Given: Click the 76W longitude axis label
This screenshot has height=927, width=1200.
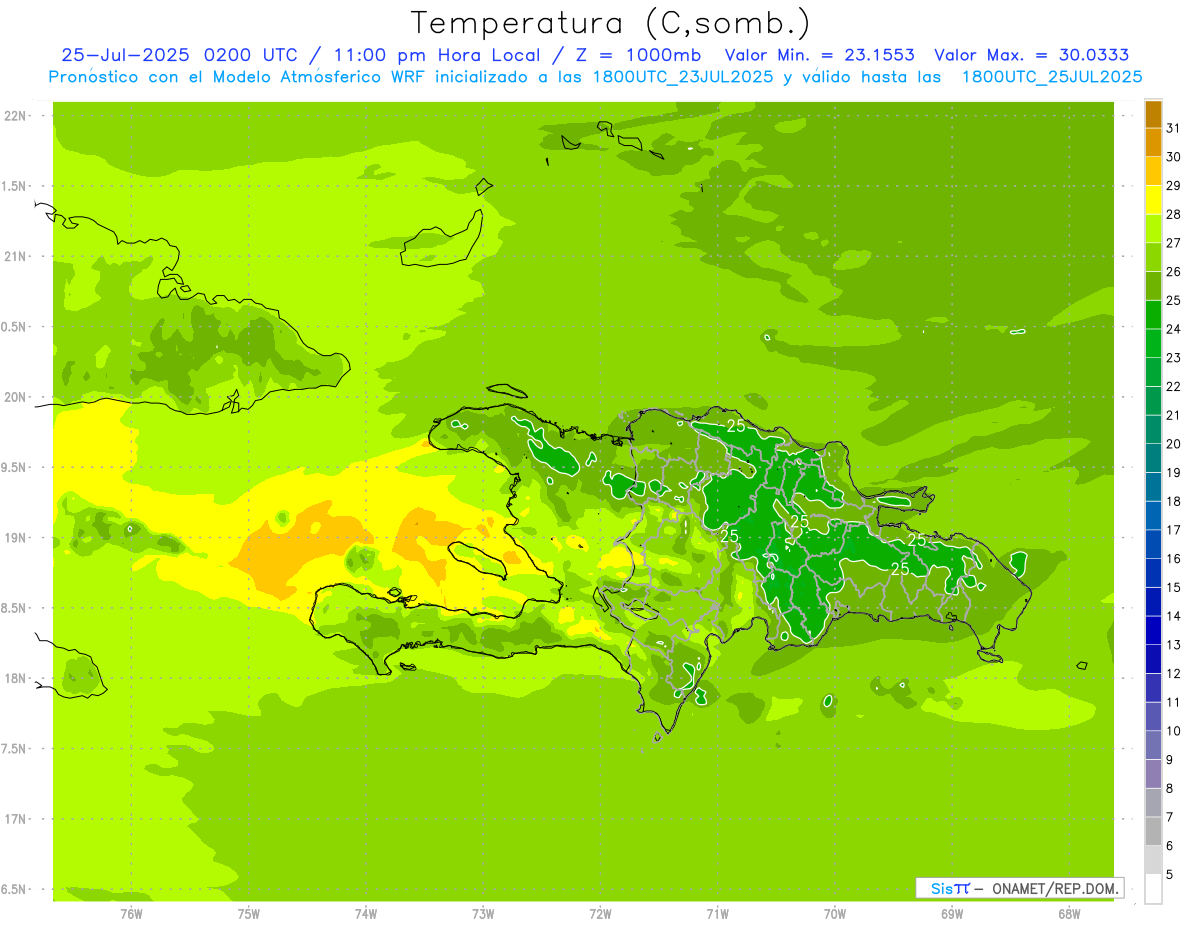Looking at the screenshot, I should [131, 913].
